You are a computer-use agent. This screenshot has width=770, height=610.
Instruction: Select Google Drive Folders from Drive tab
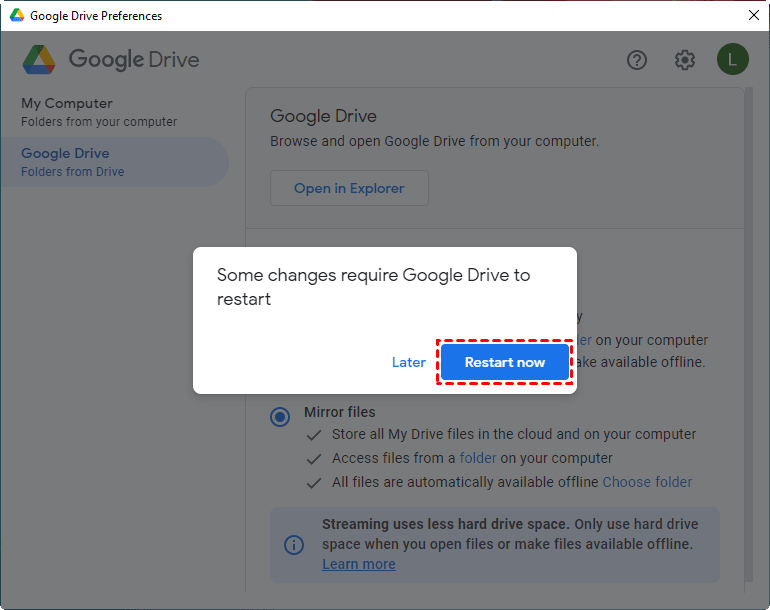[x=114, y=162]
